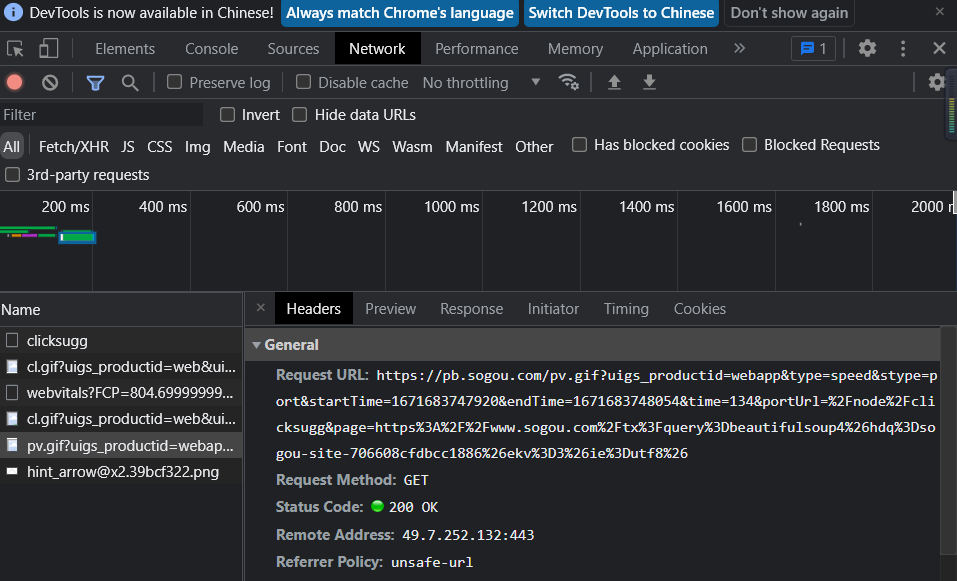Viewport: 957px width, 581px height.
Task: Filter requests by Manifest type
Action: click(474, 146)
